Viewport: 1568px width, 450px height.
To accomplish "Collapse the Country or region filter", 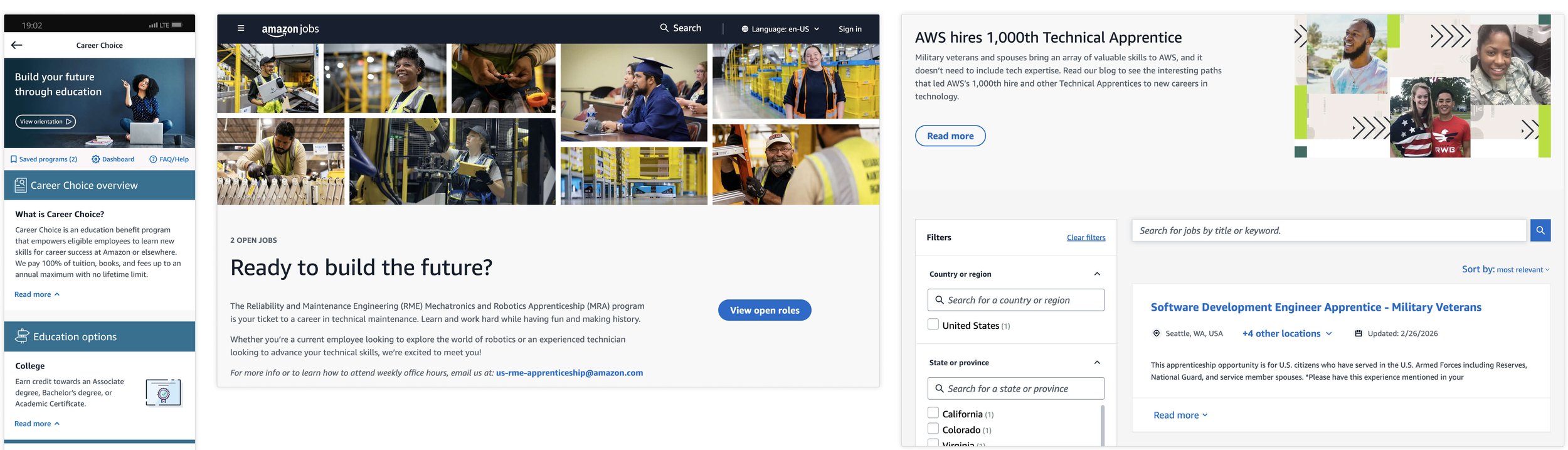I will pos(1097,274).
